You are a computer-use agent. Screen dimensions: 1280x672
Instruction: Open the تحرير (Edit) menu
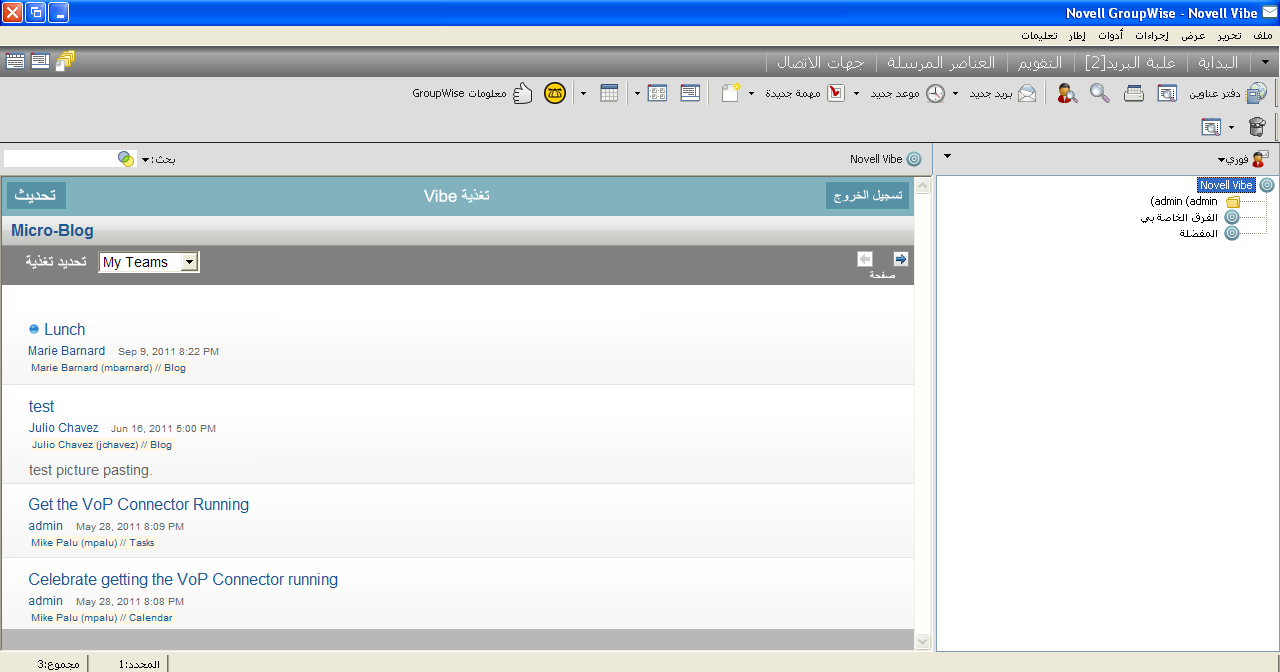click(x=1229, y=35)
